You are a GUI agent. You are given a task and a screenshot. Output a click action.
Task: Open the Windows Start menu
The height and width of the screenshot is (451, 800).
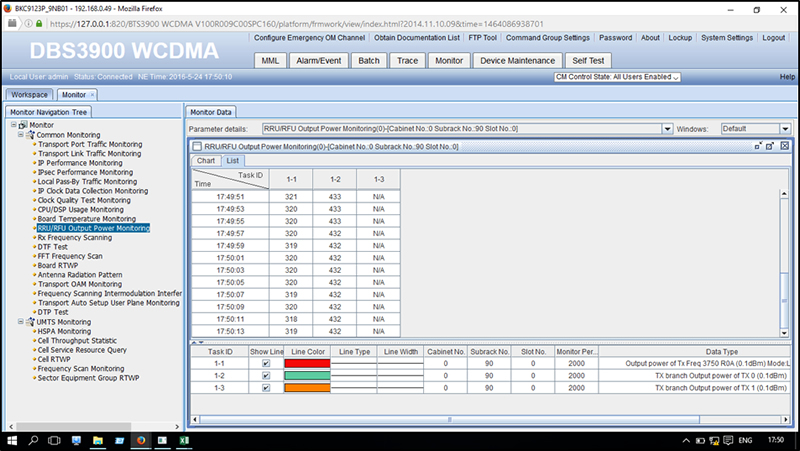point(11,440)
